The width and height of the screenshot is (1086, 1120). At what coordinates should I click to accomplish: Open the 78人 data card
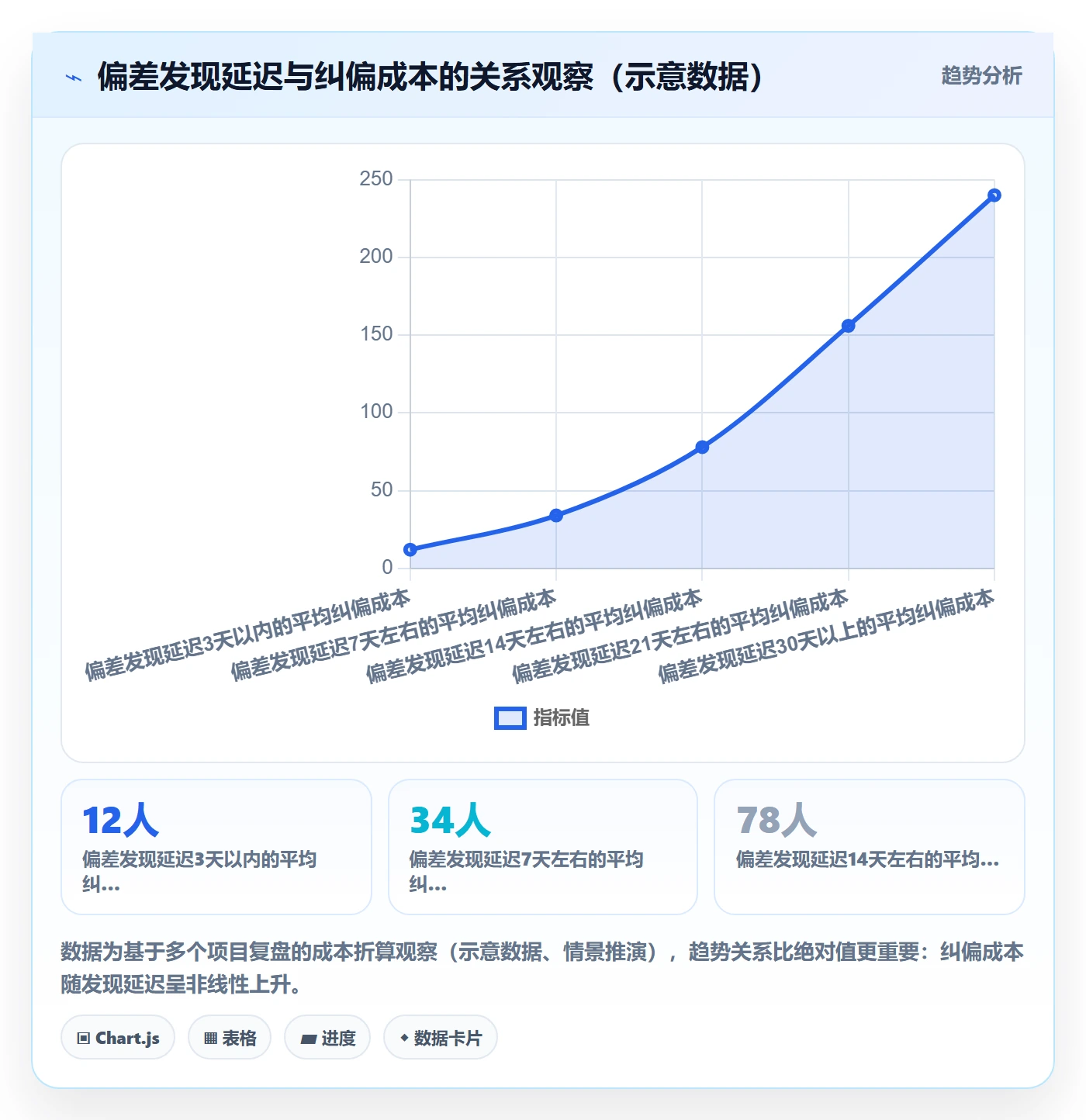[x=870, y=847]
